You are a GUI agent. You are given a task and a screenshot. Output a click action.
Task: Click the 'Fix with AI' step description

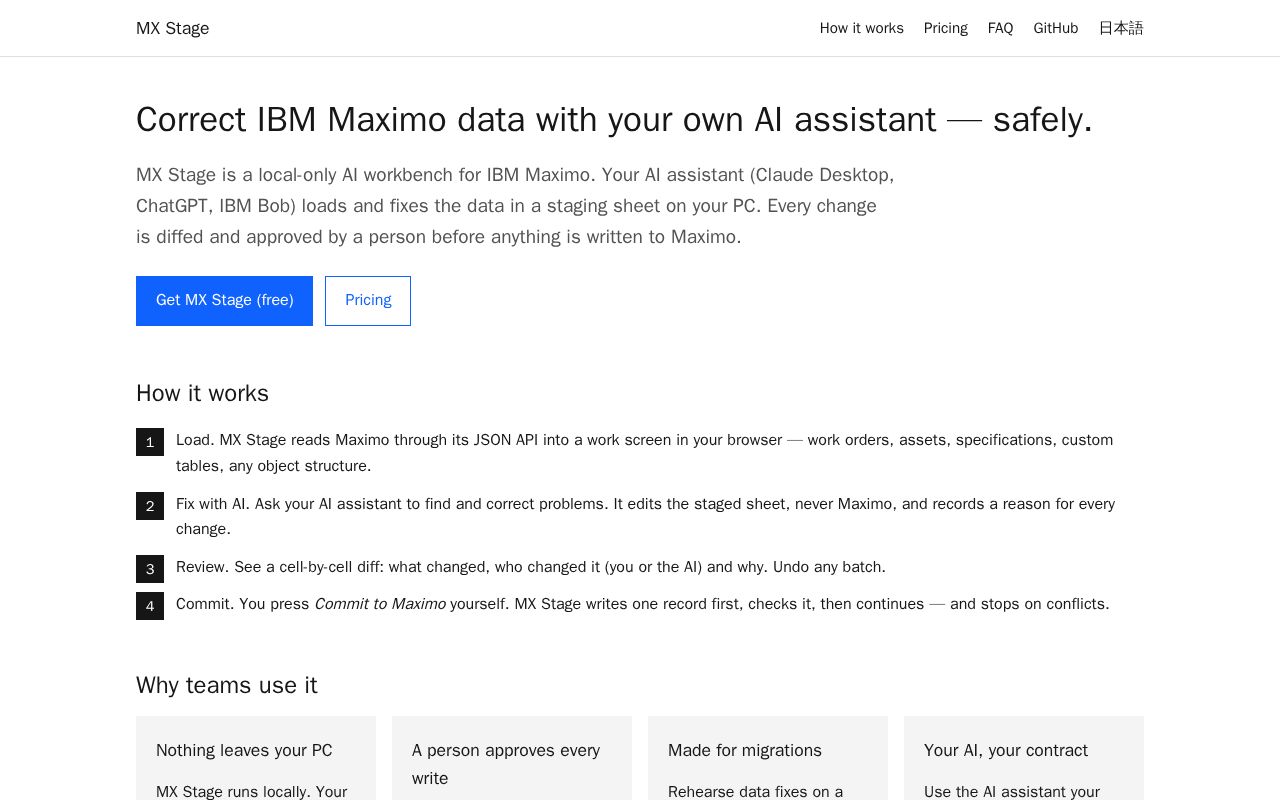pos(645,516)
